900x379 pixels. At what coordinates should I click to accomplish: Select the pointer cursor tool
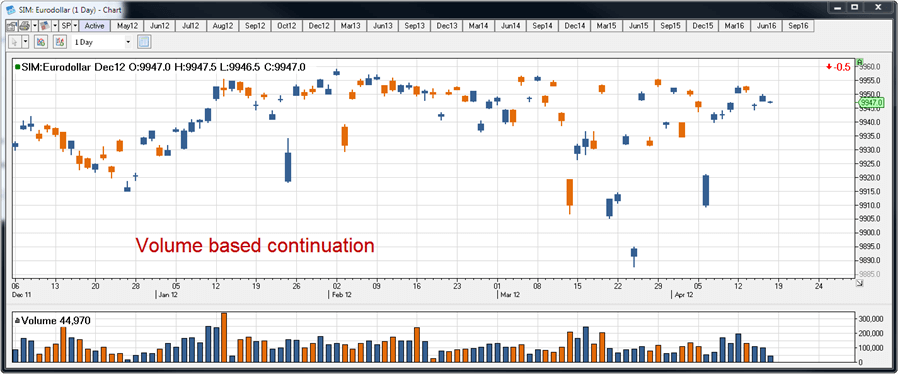pyautogui.click(x=15, y=41)
